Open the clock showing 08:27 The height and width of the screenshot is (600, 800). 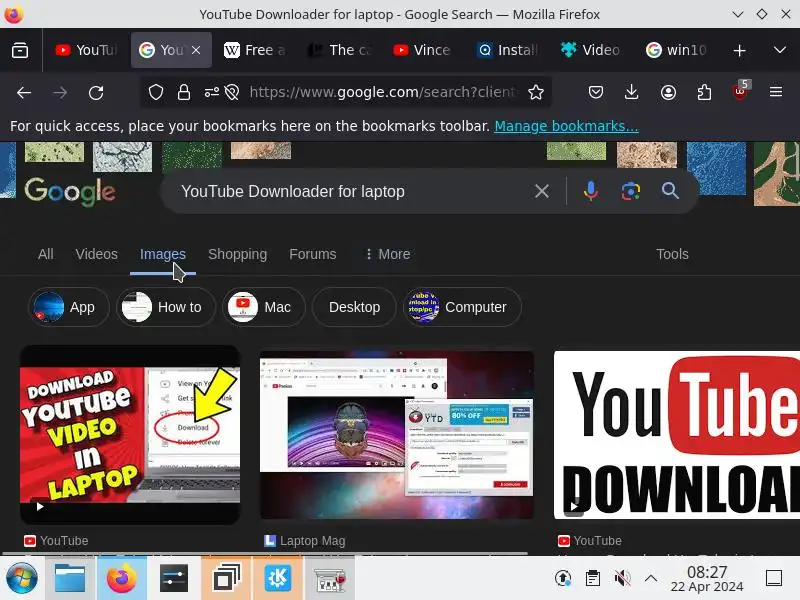(707, 579)
